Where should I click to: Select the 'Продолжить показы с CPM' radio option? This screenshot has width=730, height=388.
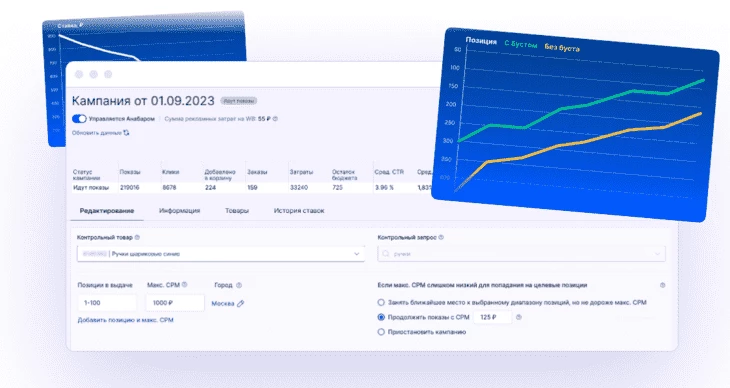[x=381, y=317]
